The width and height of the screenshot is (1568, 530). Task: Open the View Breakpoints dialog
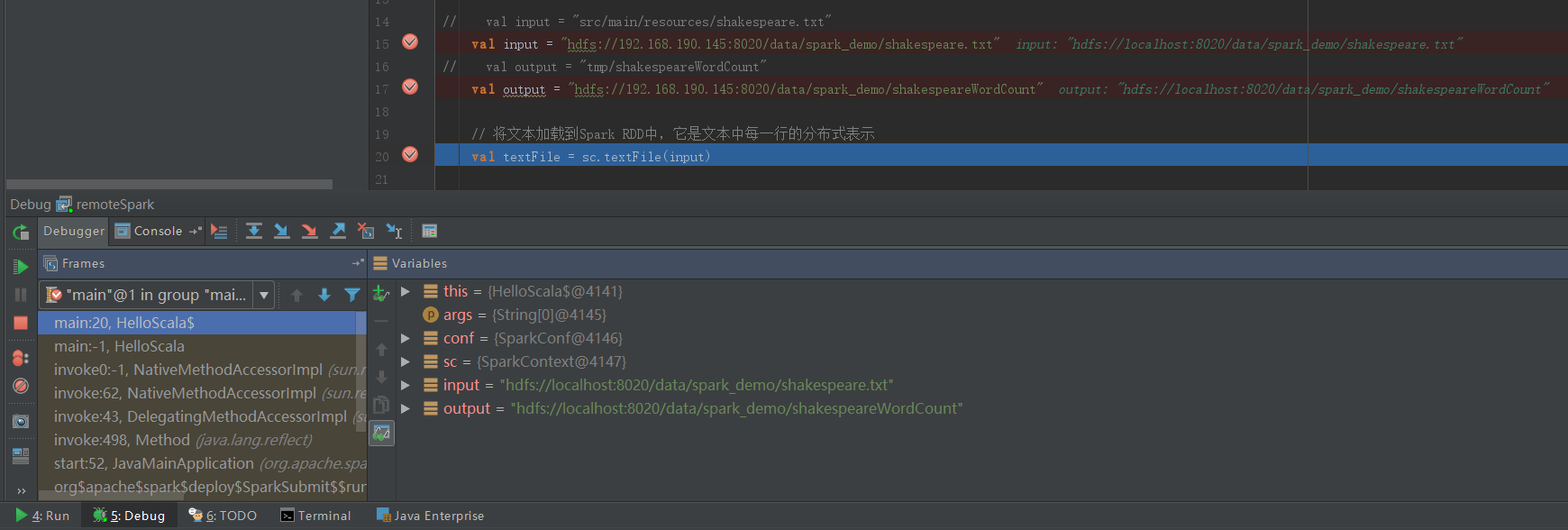tap(20, 358)
